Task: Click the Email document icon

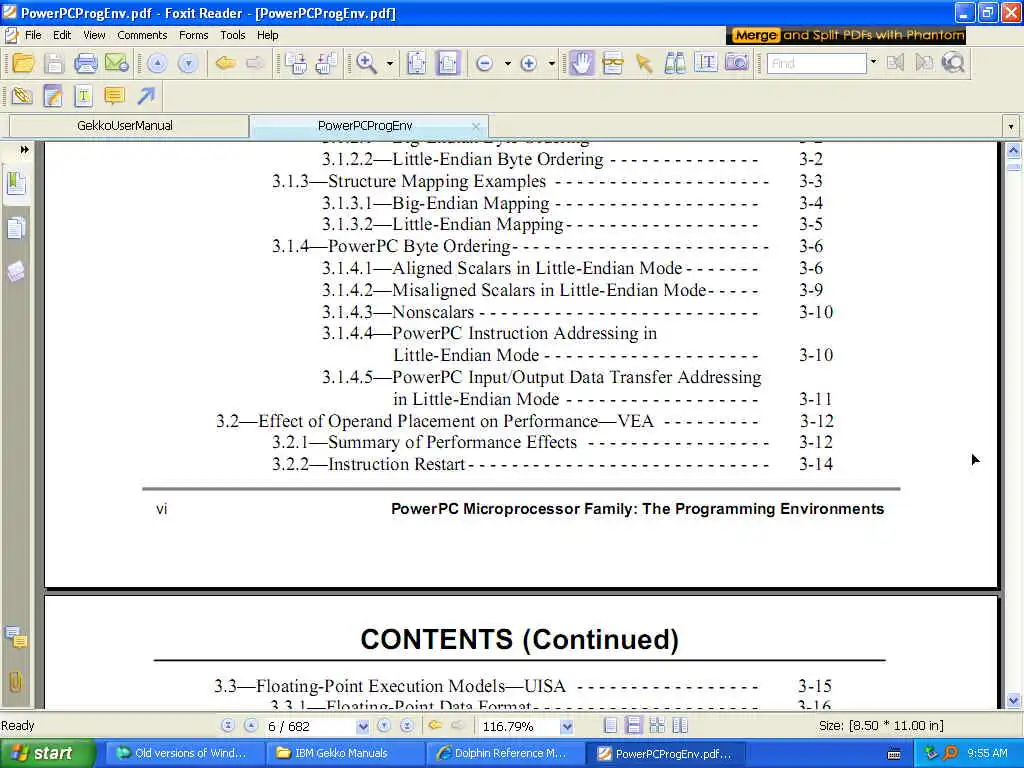Action: click(x=116, y=63)
